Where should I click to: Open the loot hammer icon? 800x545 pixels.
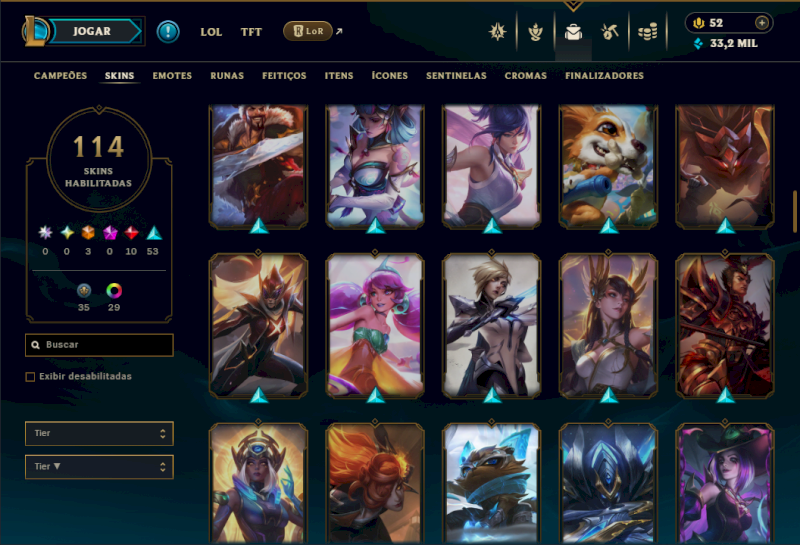coord(610,32)
